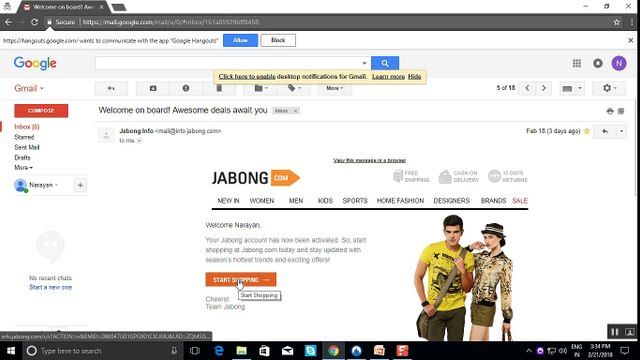Open the SALE link in email
This screenshot has width=640, height=360.
pos(520,201)
